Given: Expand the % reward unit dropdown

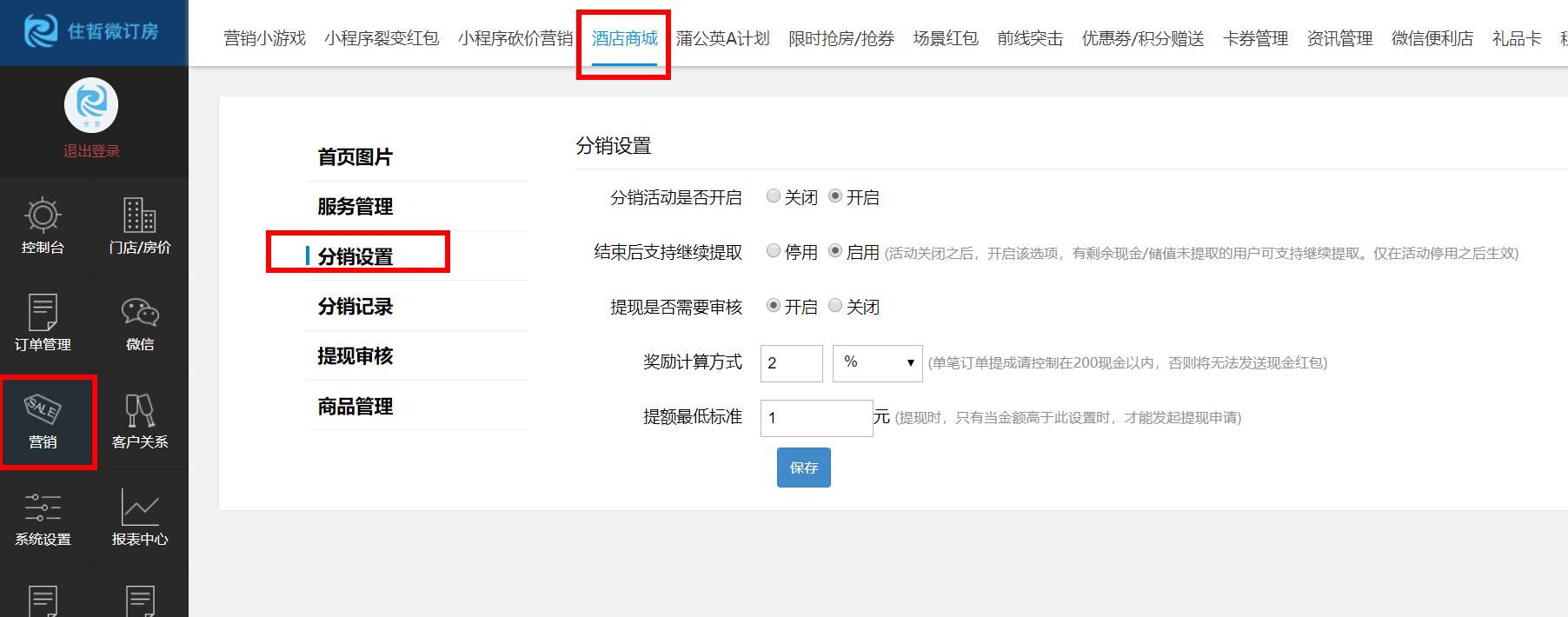Looking at the screenshot, I should [x=877, y=363].
